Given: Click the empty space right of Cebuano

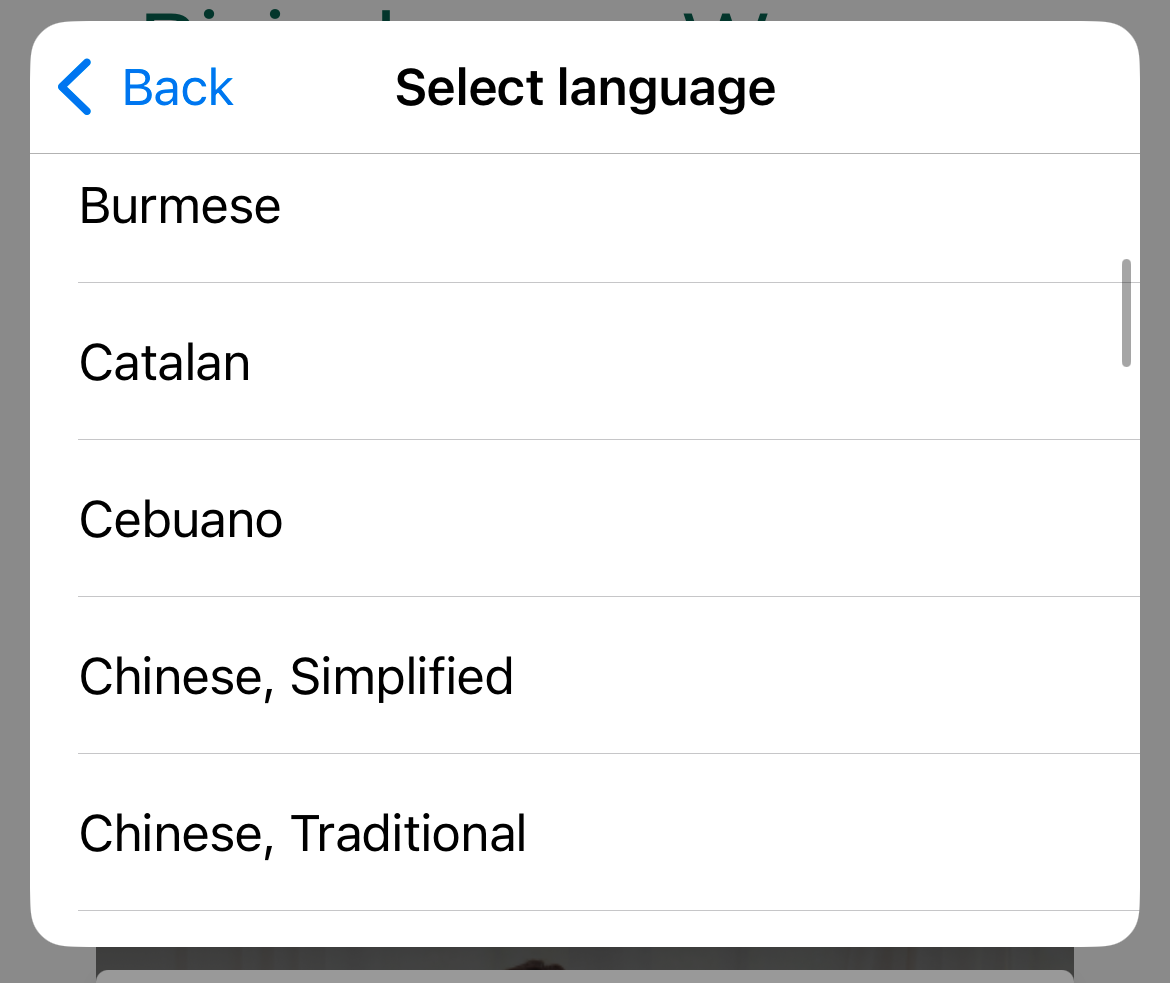Looking at the screenshot, I should point(700,519).
